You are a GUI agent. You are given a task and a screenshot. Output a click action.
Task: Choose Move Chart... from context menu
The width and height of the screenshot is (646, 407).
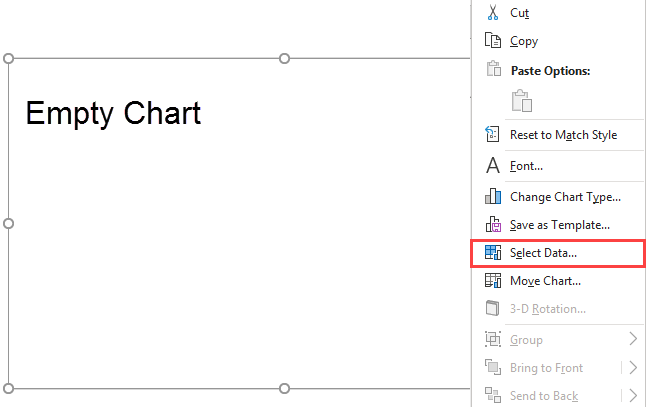coord(545,281)
